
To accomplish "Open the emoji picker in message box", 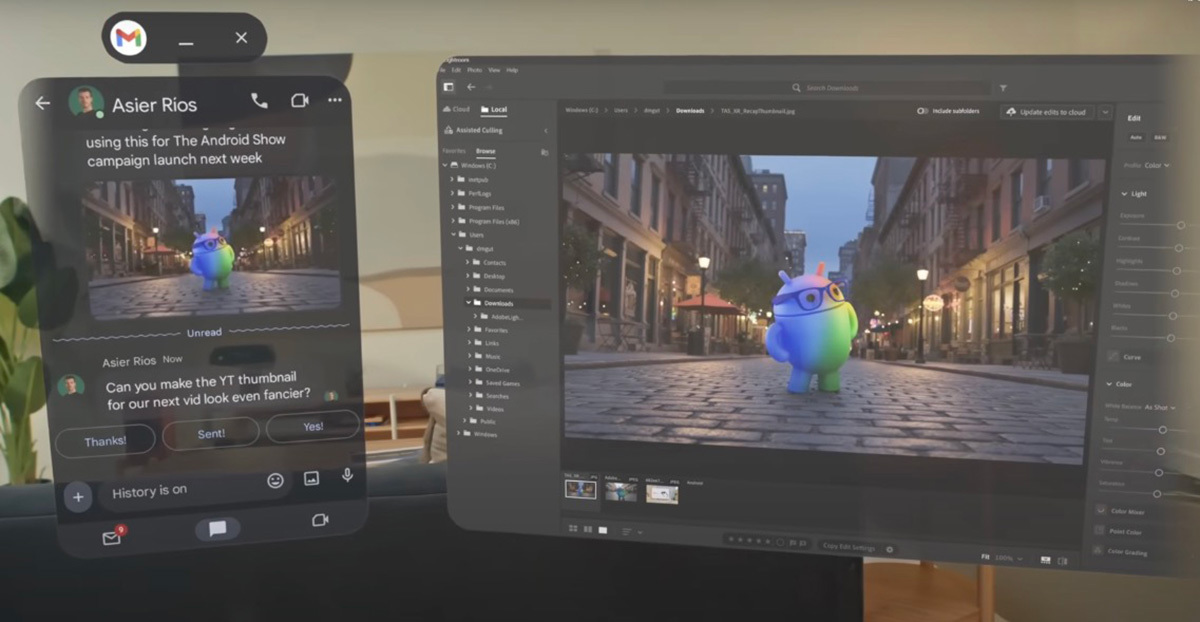I will [275, 480].
